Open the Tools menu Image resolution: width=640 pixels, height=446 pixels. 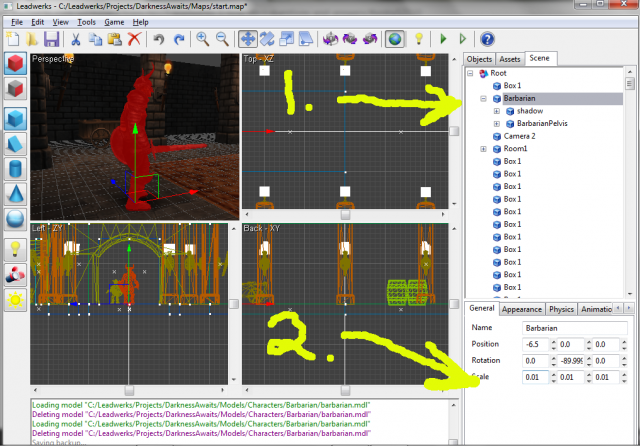87,21
